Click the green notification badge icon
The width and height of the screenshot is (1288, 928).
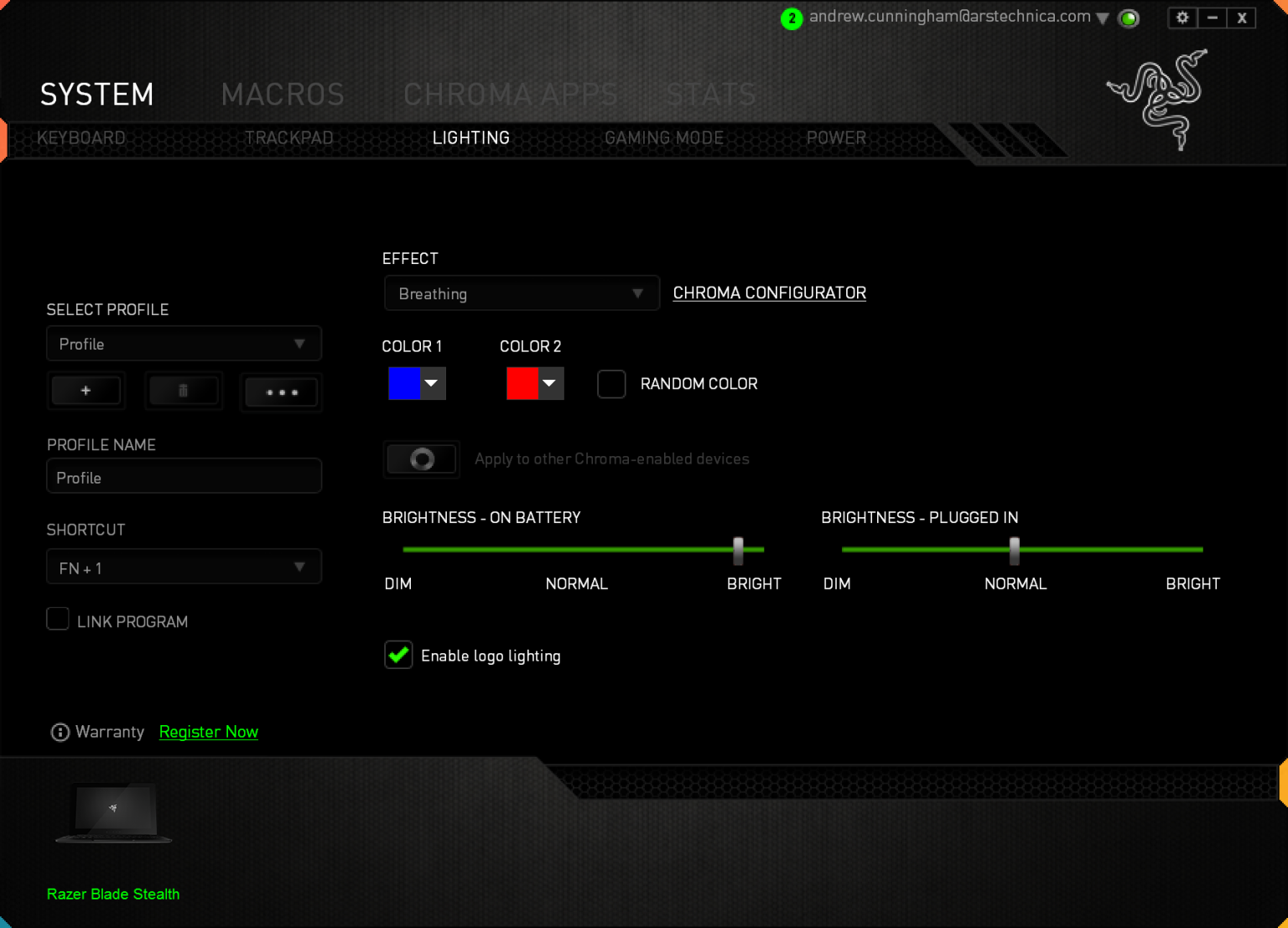pos(791,18)
